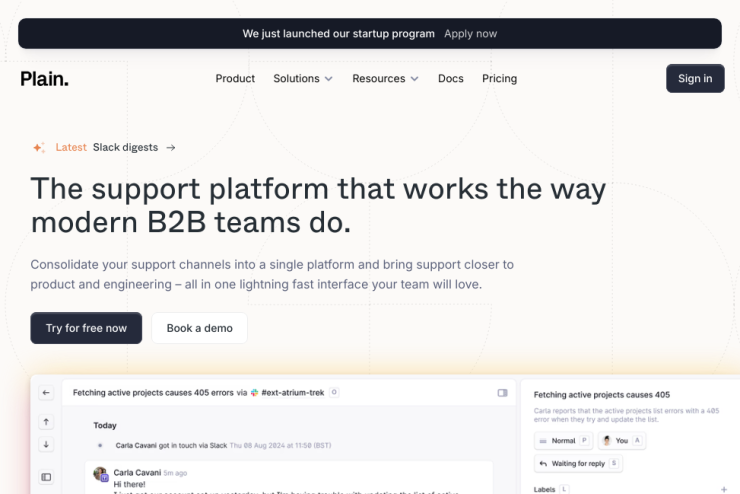Click the Waiting for reply status chip
The image size is (740, 494).
[x=578, y=463]
